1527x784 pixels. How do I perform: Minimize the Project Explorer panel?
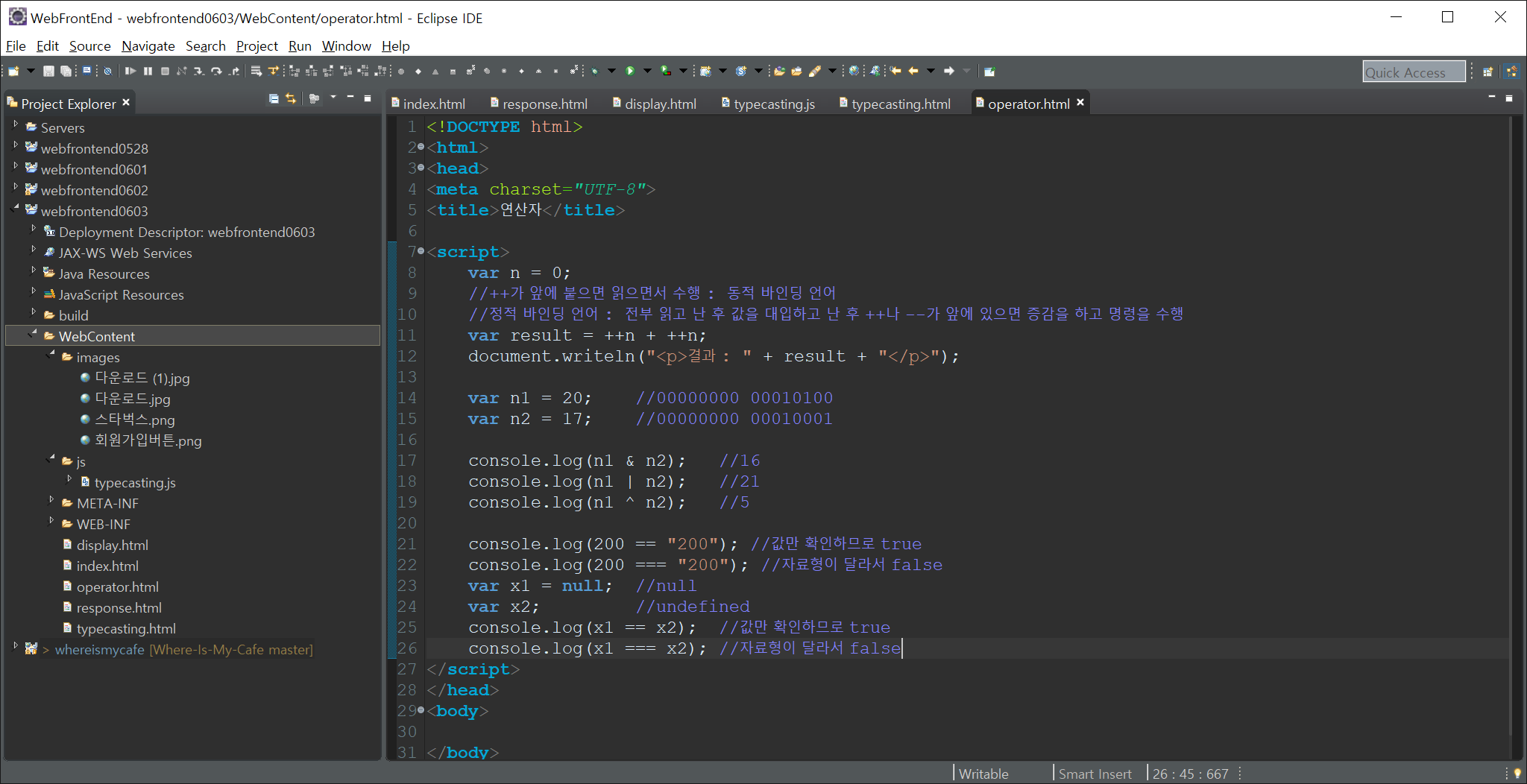(350, 98)
